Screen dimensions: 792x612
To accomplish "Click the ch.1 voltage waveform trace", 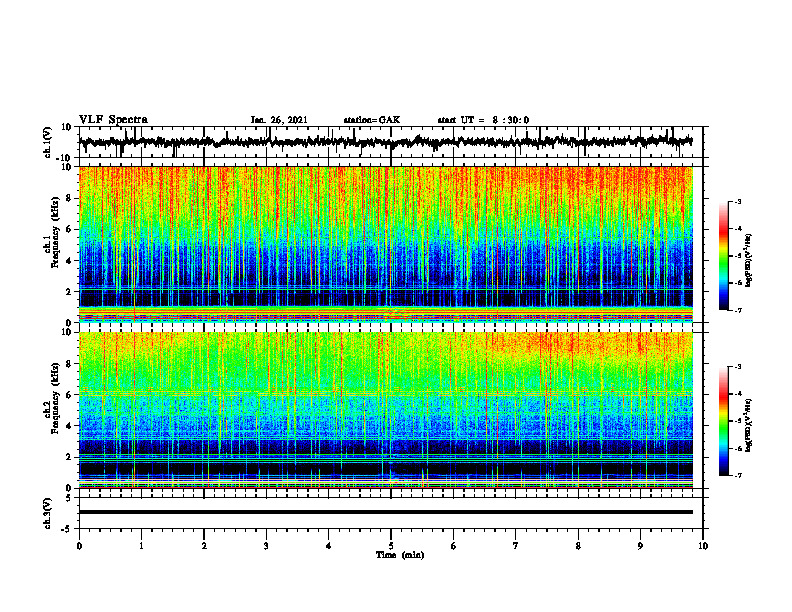I will (x=385, y=142).
